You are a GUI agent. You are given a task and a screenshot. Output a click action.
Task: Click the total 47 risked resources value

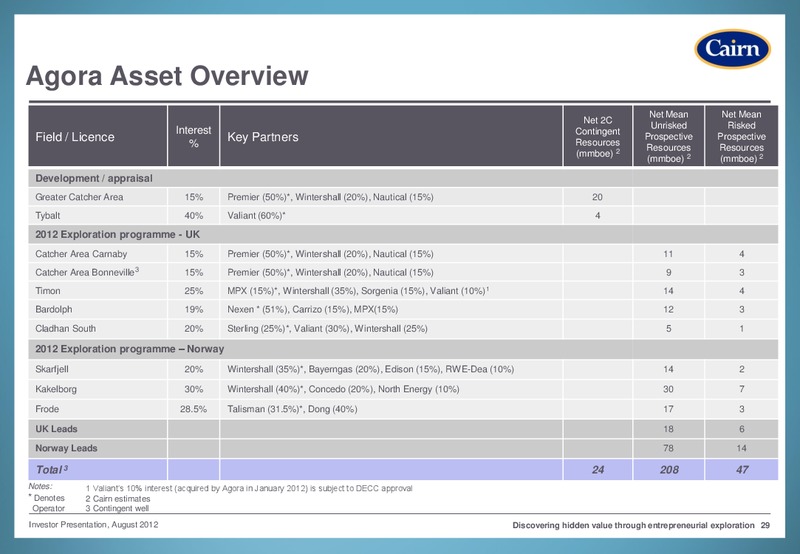tap(742, 469)
